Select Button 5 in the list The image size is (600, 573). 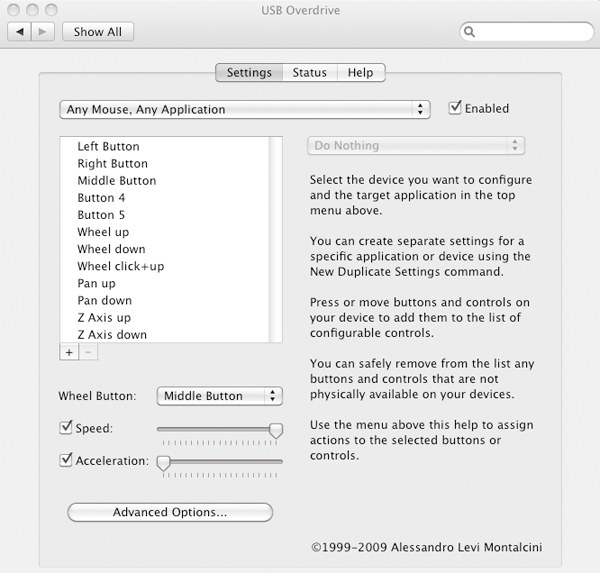165,215
